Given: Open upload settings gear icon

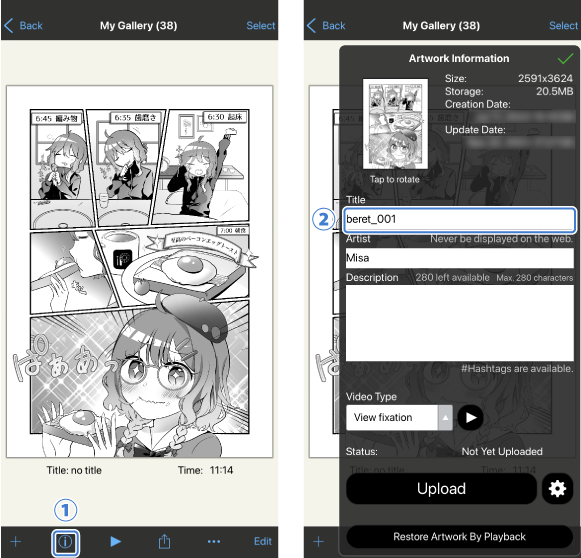Looking at the screenshot, I should (x=557, y=489).
